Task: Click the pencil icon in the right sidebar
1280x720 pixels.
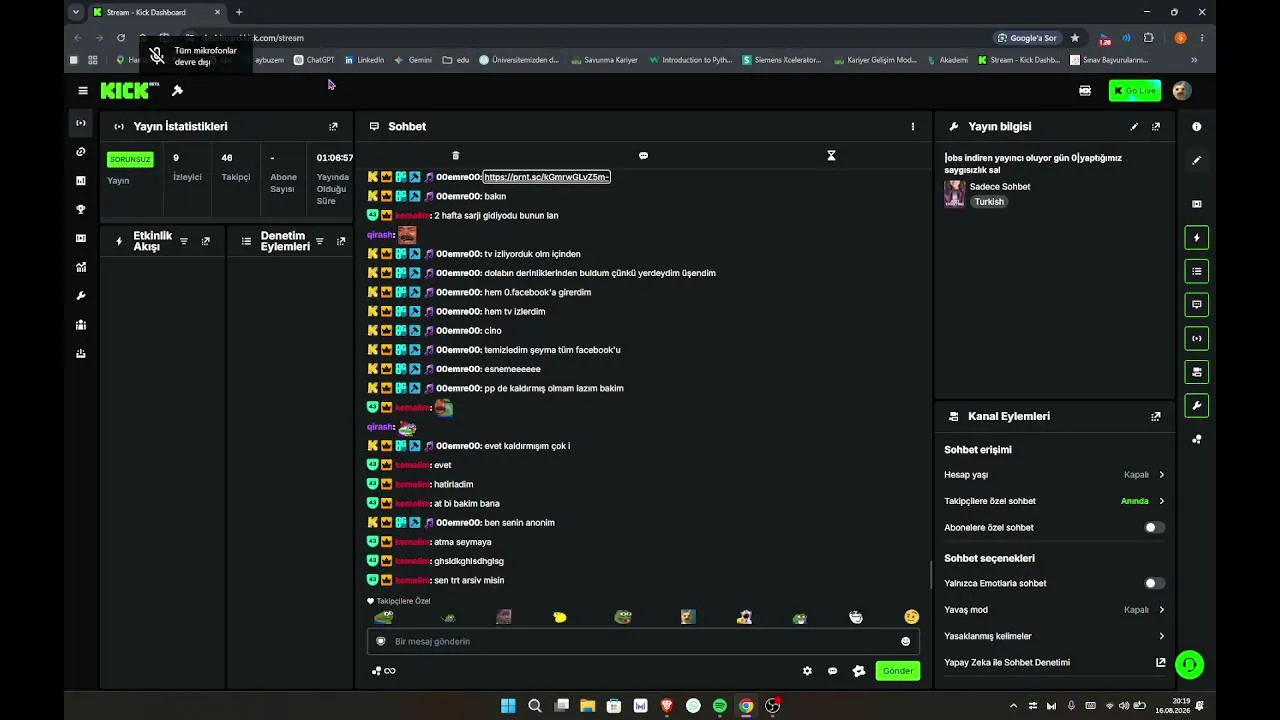Action: coord(1197,161)
